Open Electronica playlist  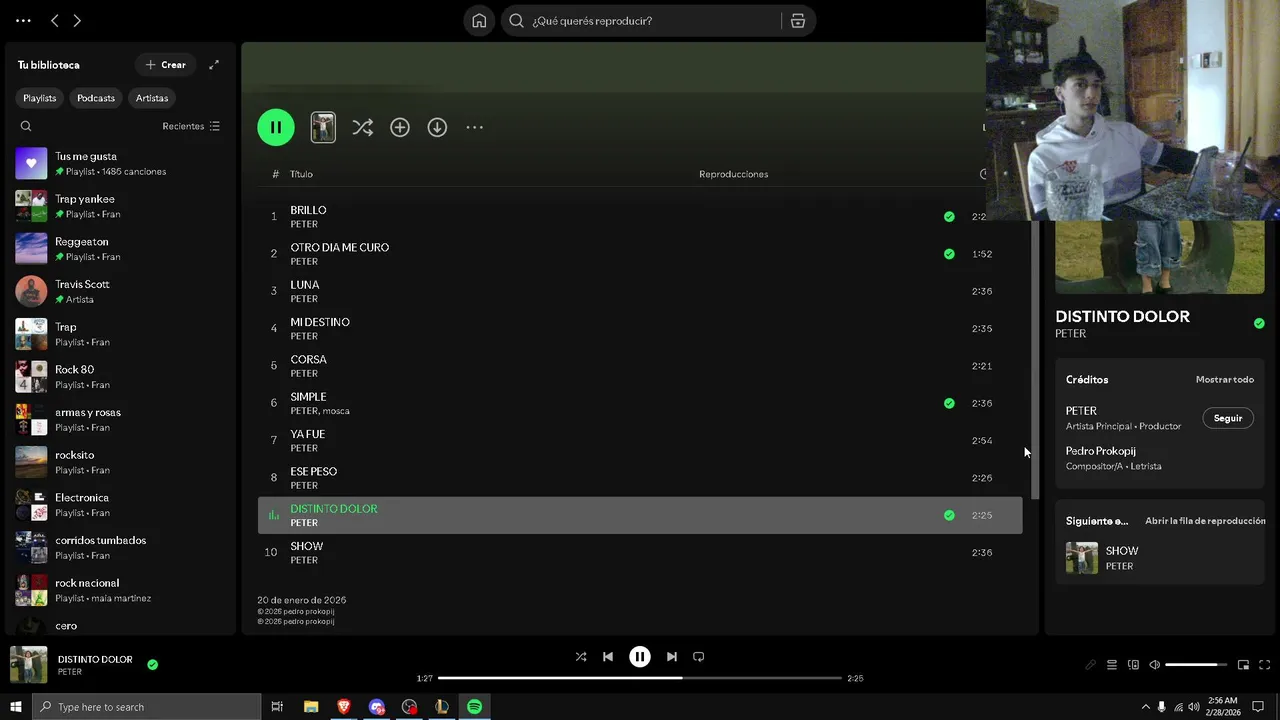(x=120, y=505)
